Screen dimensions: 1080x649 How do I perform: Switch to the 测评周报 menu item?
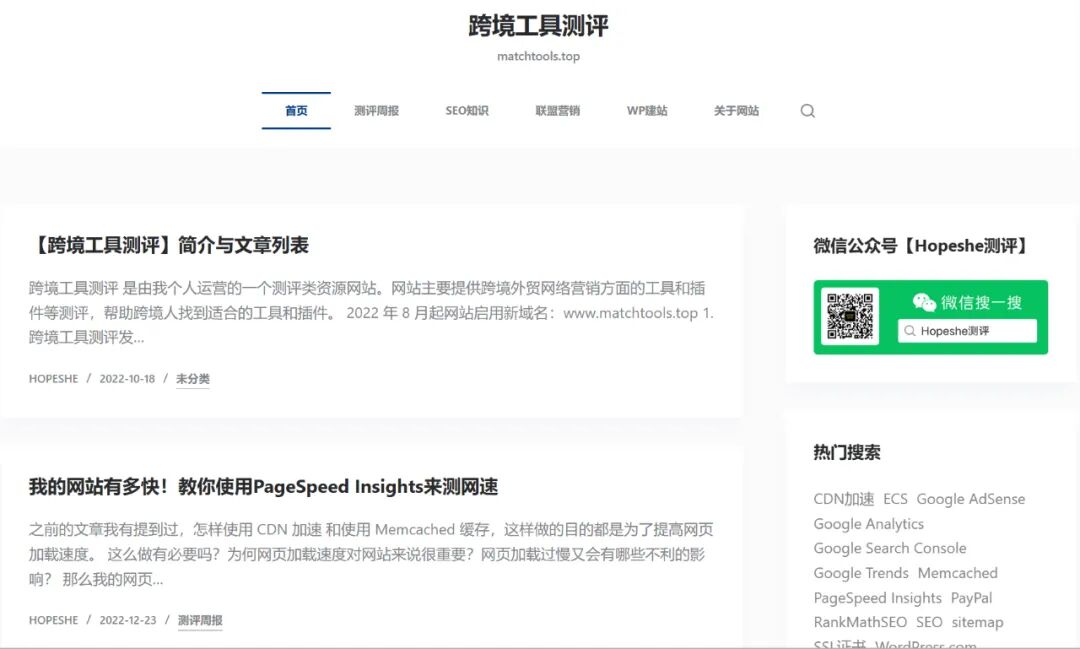[x=376, y=111]
